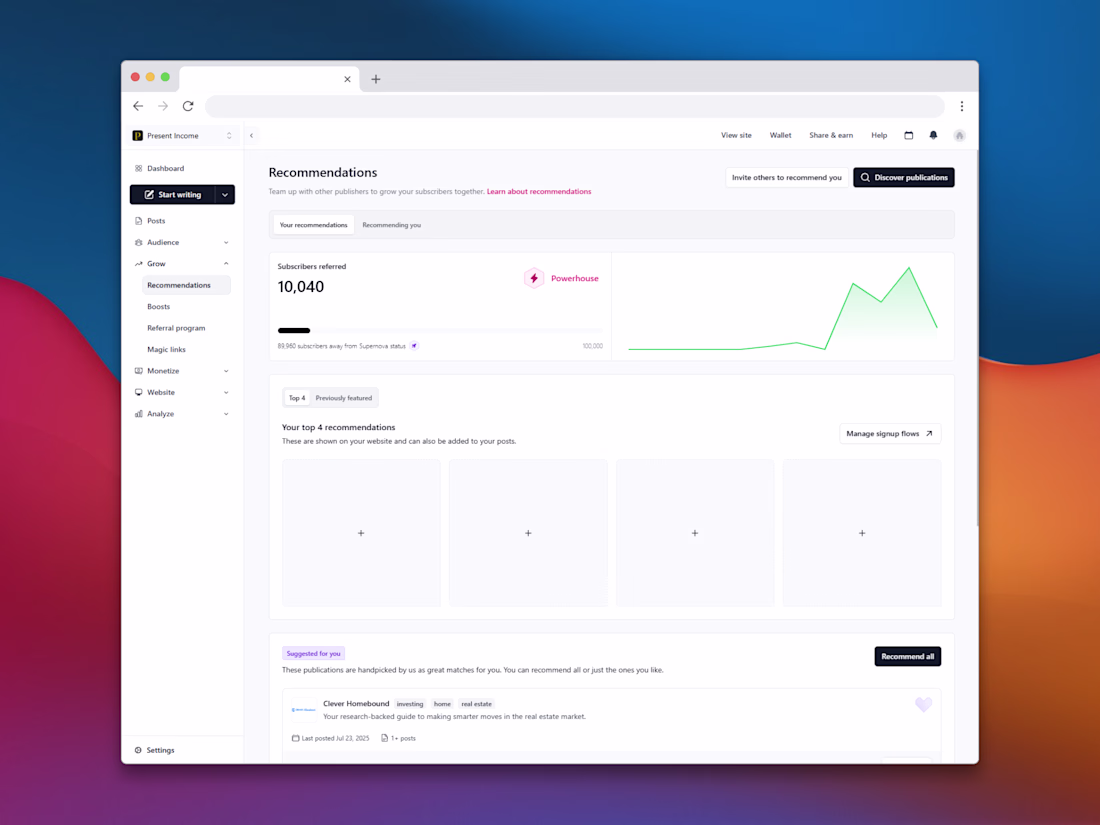Open the calendar icon in top bar

pyautogui.click(x=908, y=135)
